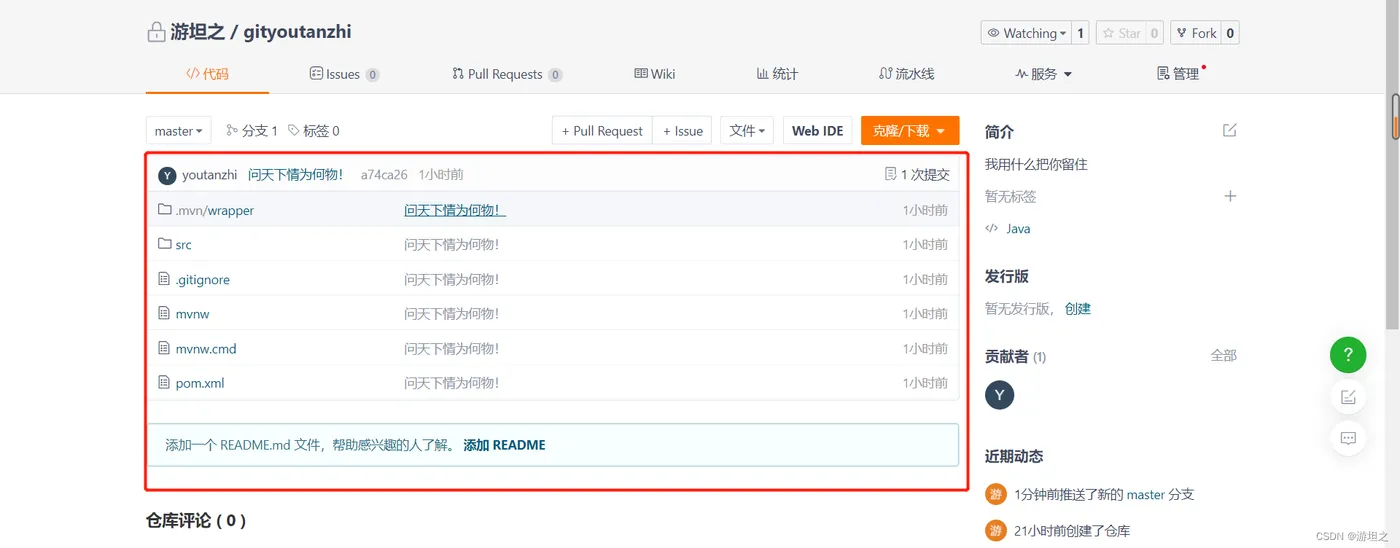Open the .mvn/wrapper folder name
Image resolution: width=1400 pixels, height=548 pixels.
click(x=215, y=211)
